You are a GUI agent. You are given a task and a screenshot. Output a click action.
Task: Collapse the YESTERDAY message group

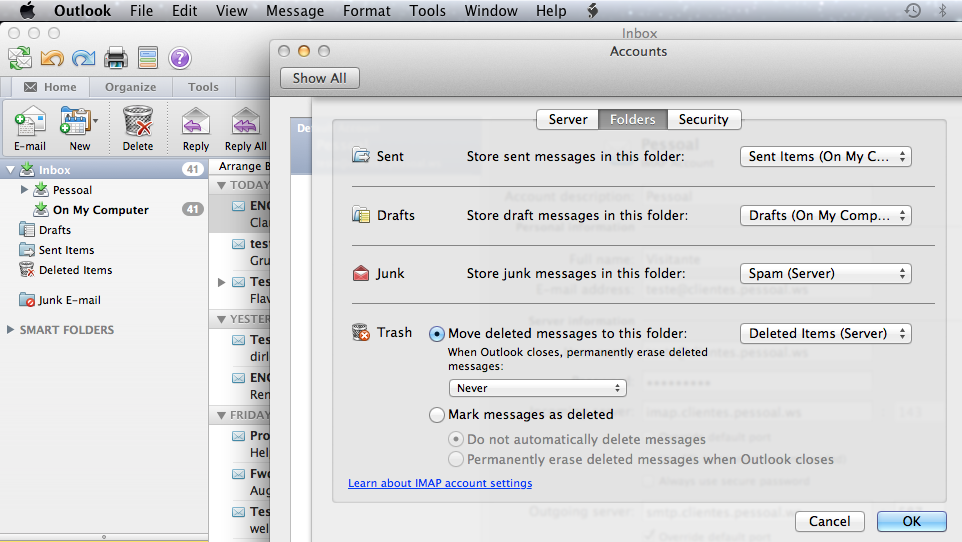pos(221,319)
